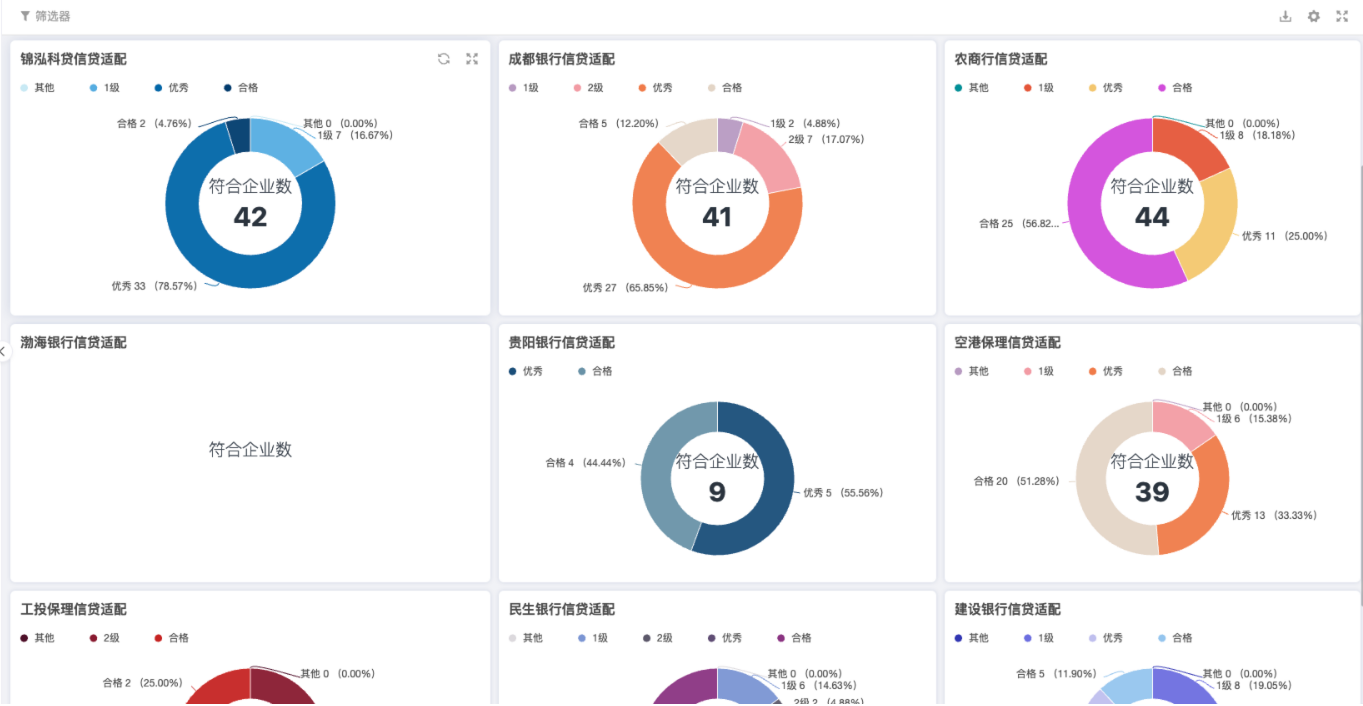Toggle 合格 legend in 空港保理信贷适配 chart
The width and height of the screenshot is (1363, 706).
[x=1175, y=371]
